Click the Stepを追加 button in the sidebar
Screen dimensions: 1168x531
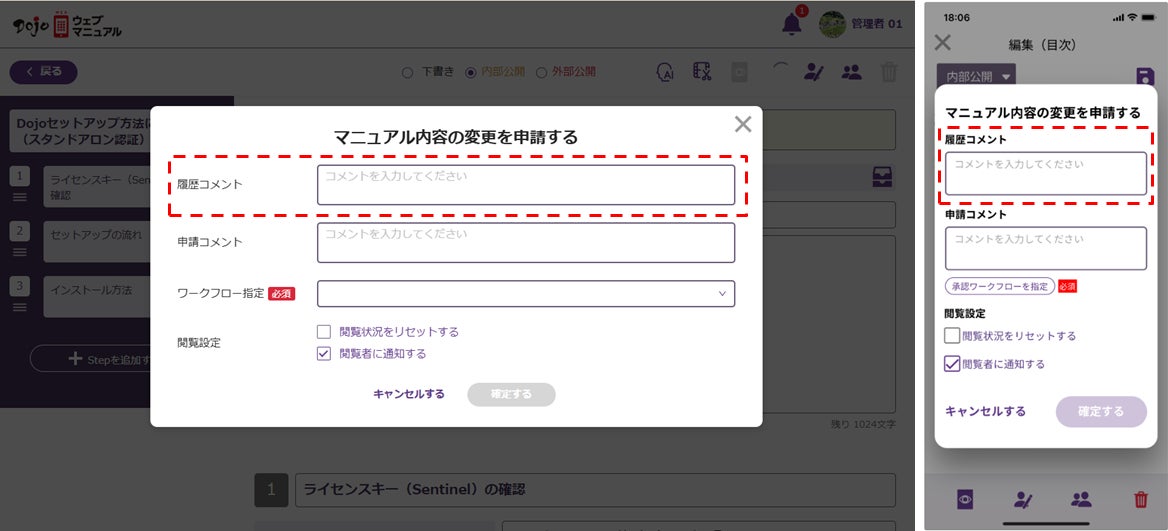tap(91, 359)
